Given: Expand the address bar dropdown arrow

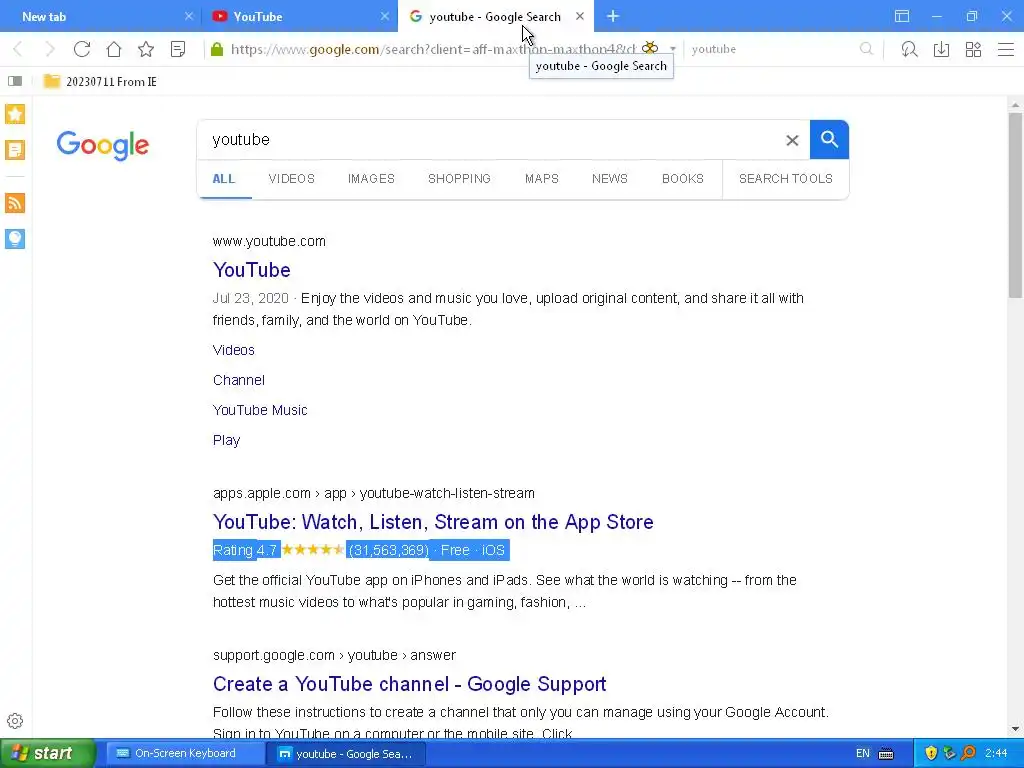Looking at the screenshot, I should [x=673, y=49].
